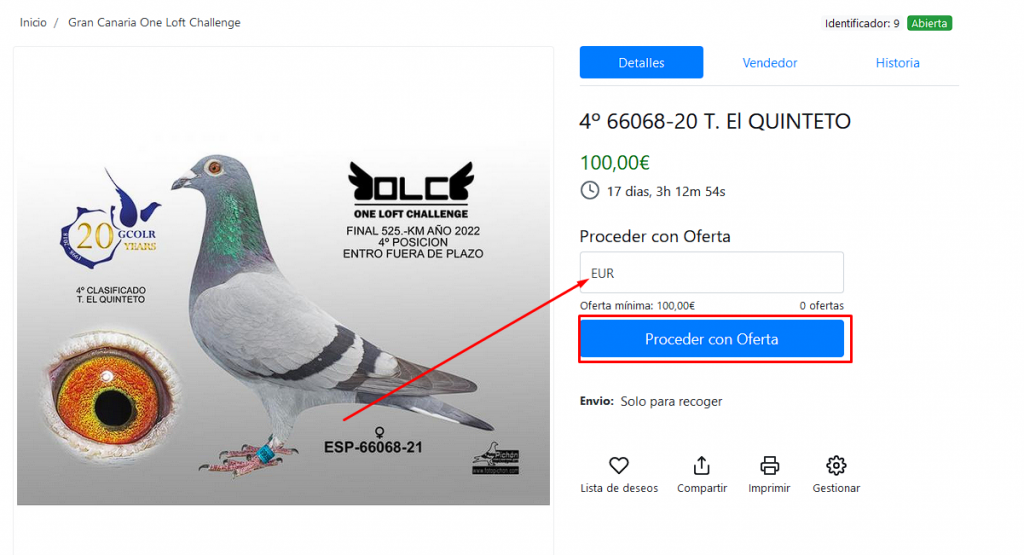
Task: Open Gran Canaria One Loft Challenge breadcrumb
Action: click(x=154, y=22)
